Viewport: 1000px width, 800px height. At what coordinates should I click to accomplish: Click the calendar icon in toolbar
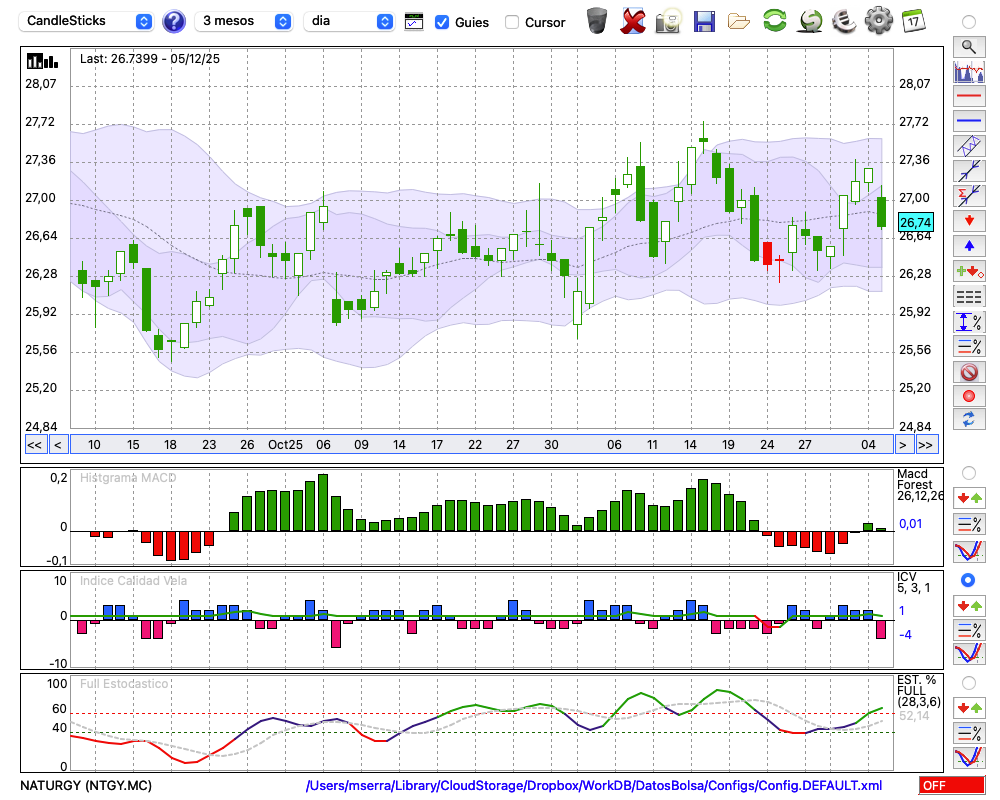(912, 20)
